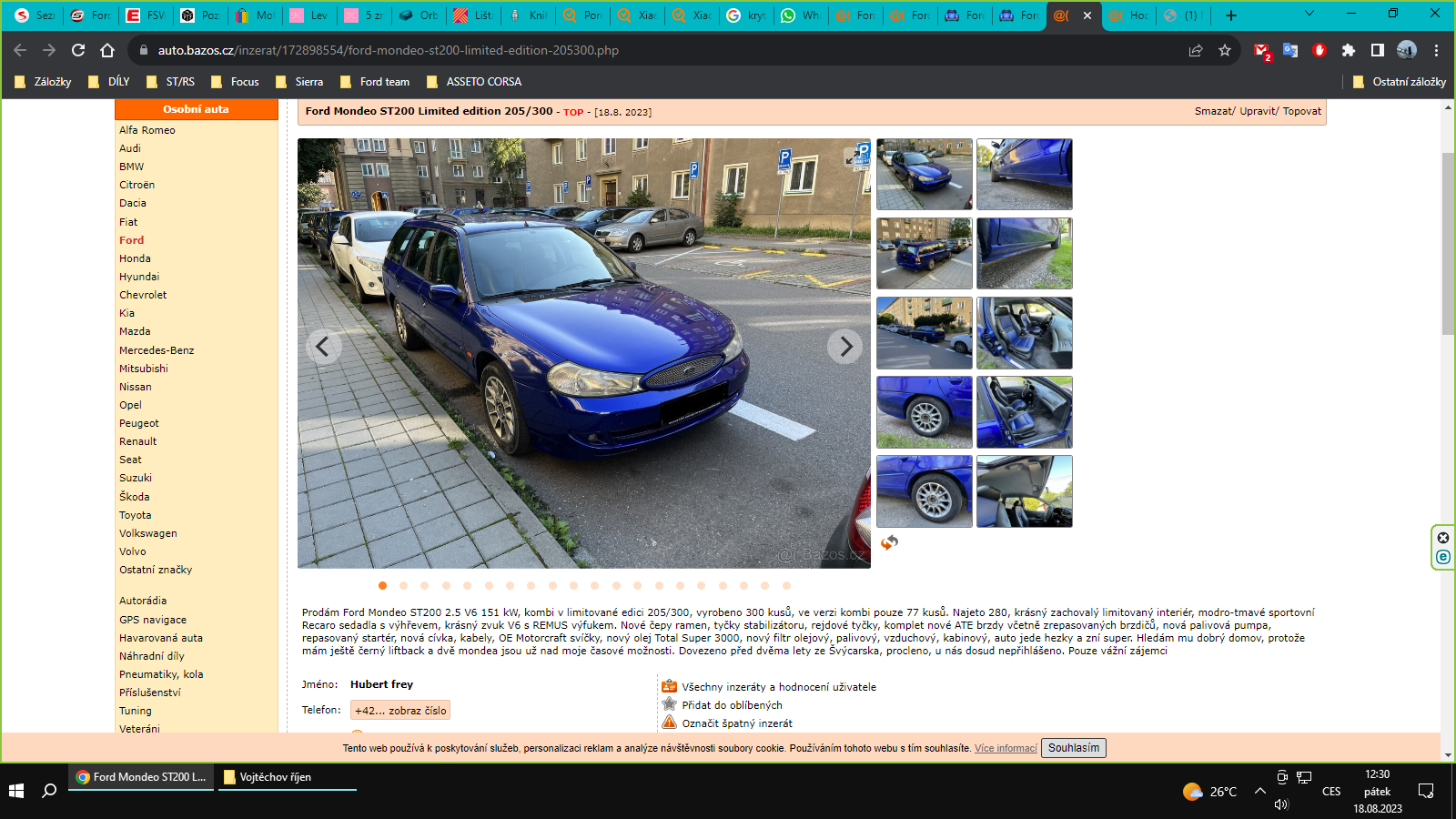Open Google Translate extension

1290,50
